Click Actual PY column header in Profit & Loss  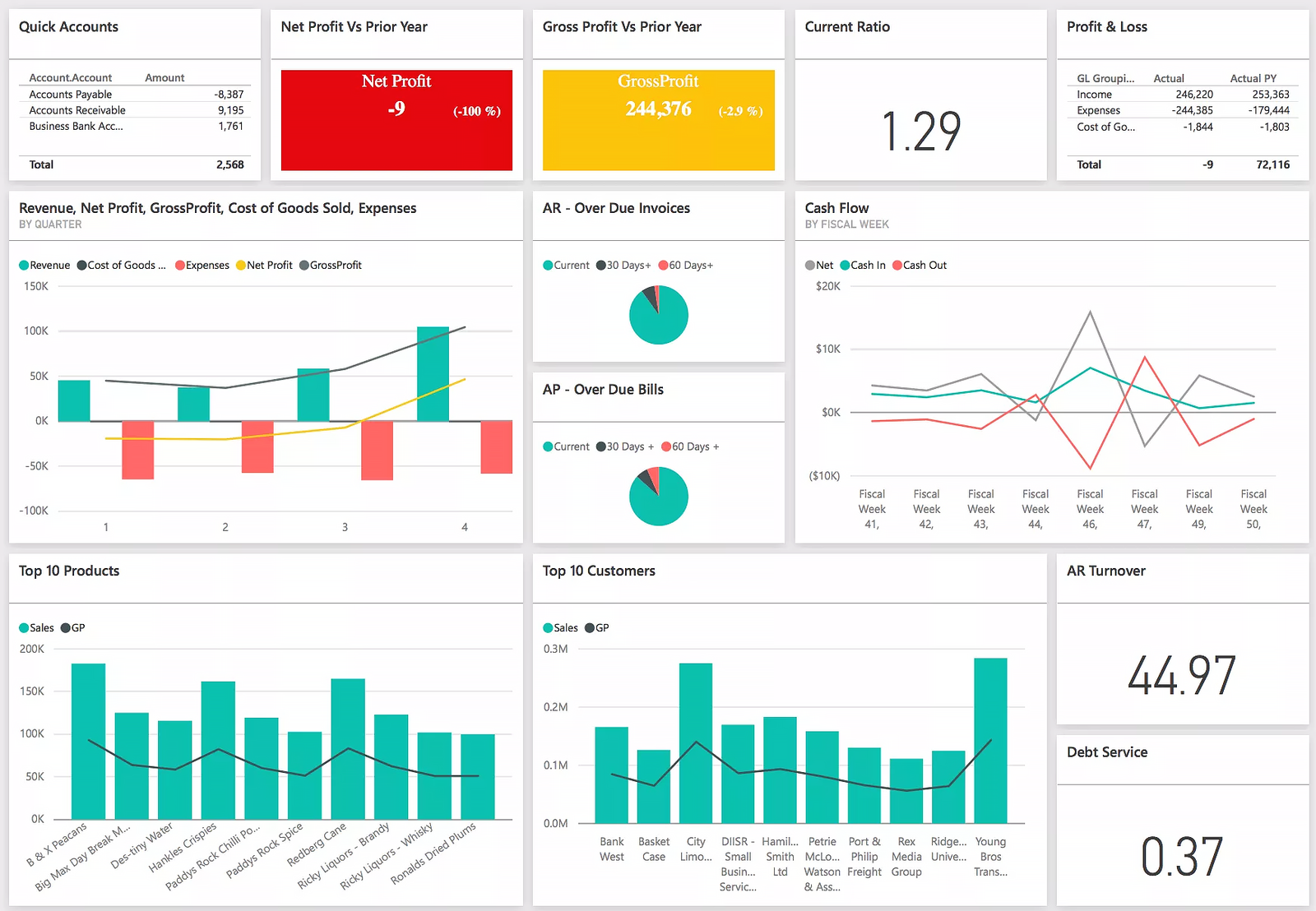point(1253,79)
